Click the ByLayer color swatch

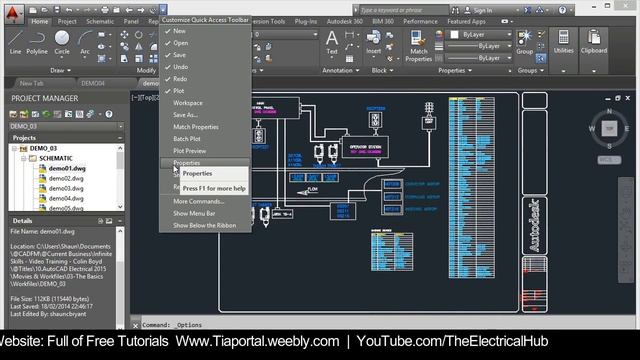pos(454,35)
